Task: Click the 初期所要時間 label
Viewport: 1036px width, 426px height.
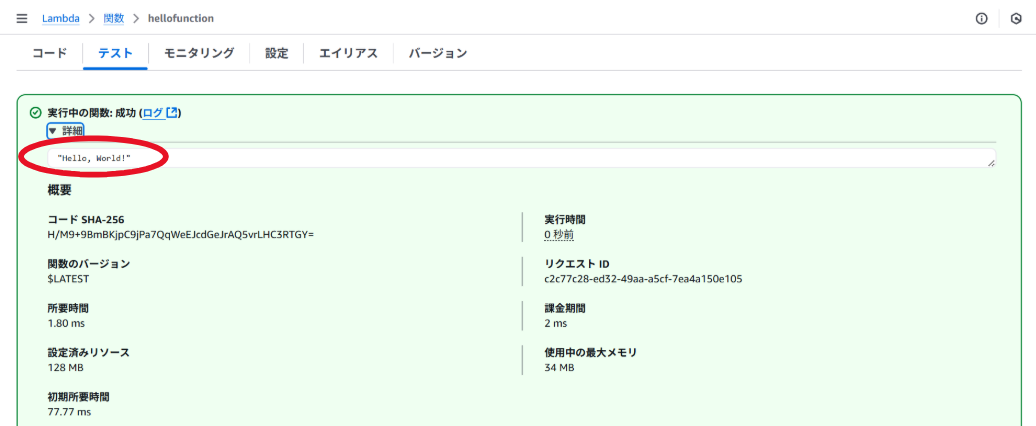Action: 79,397
